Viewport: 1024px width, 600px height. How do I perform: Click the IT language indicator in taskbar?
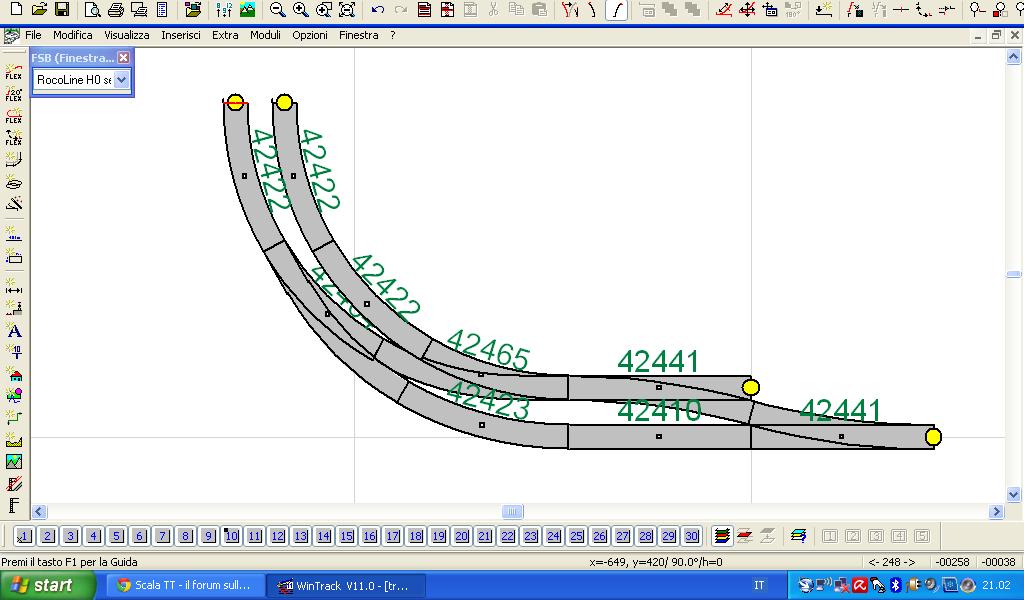759,586
